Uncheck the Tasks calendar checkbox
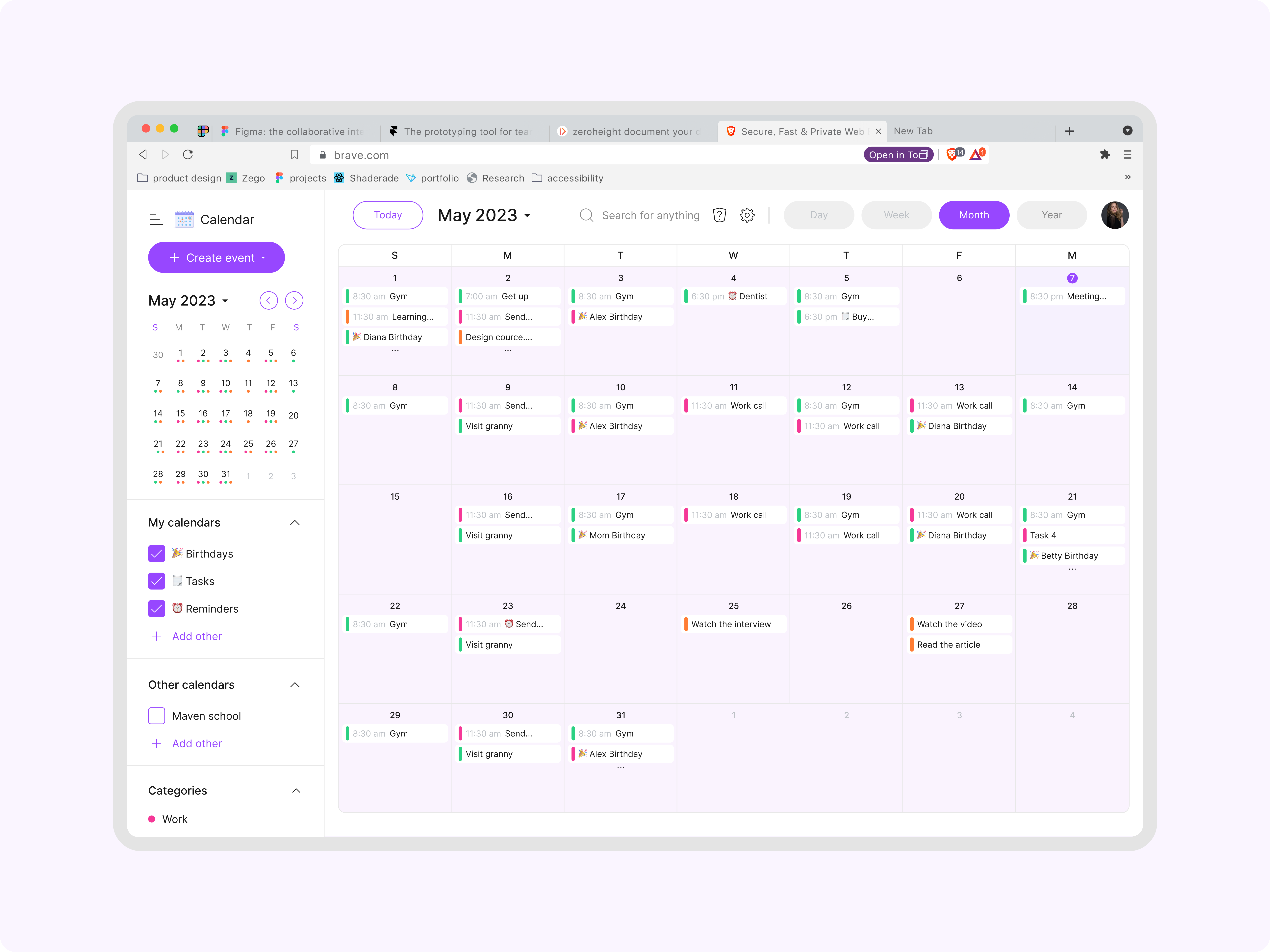 click(157, 581)
